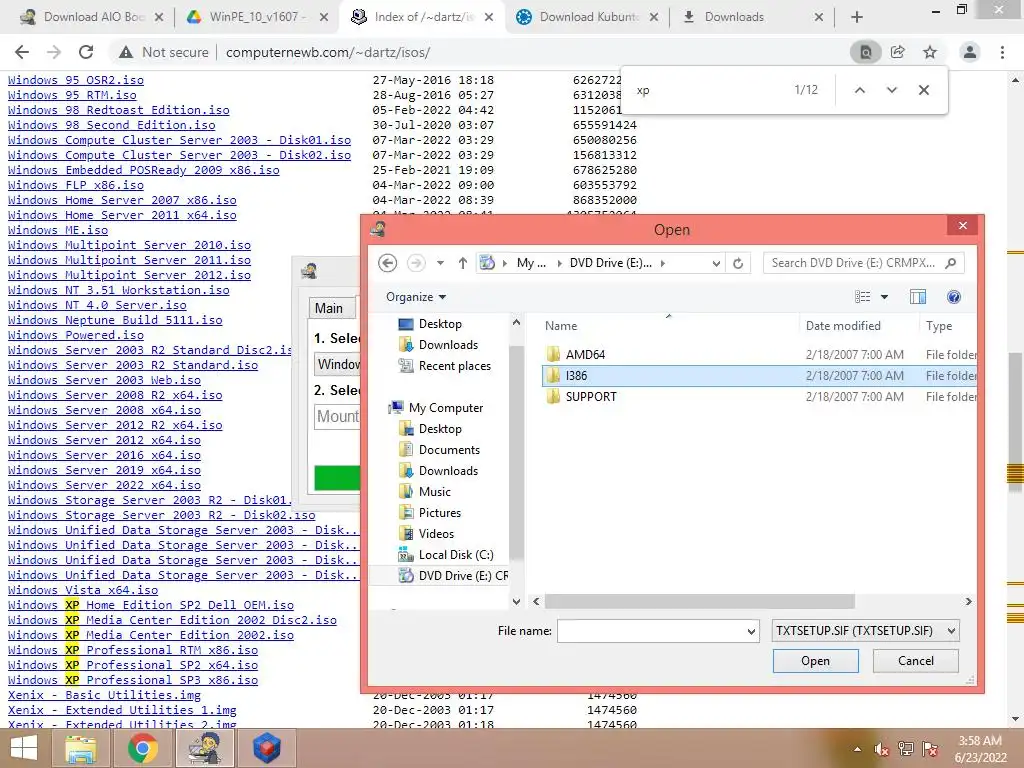Cancel the Open dialog
This screenshot has width=1024, height=768.
click(x=916, y=661)
